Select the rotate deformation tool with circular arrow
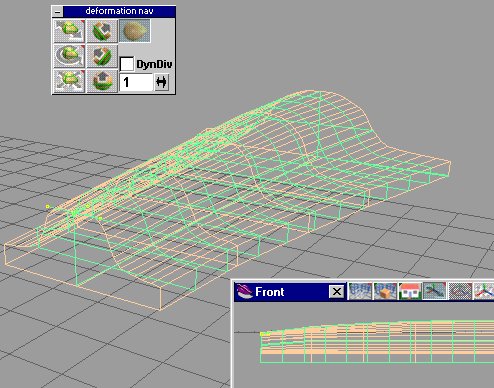This screenshot has height=388, width=494. 69,56
